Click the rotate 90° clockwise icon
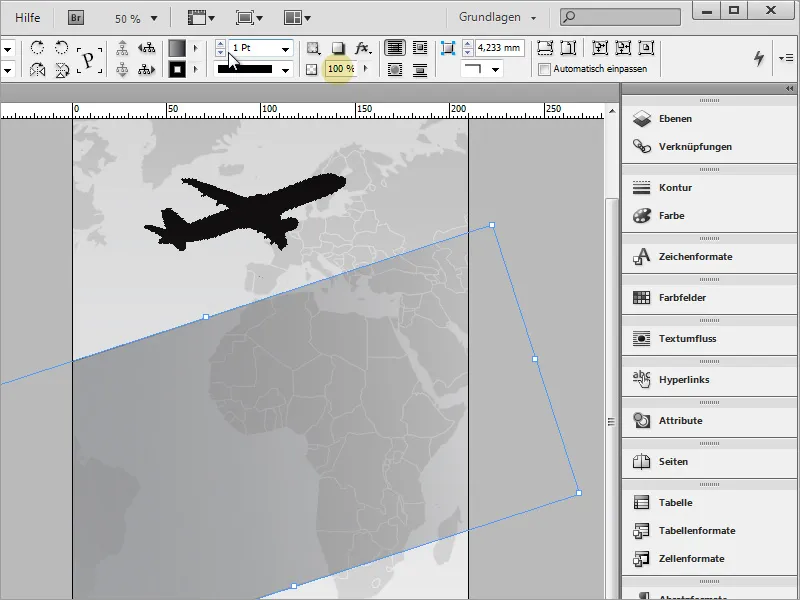Viewport: 800px width, 600px height. tap(38, 48)
